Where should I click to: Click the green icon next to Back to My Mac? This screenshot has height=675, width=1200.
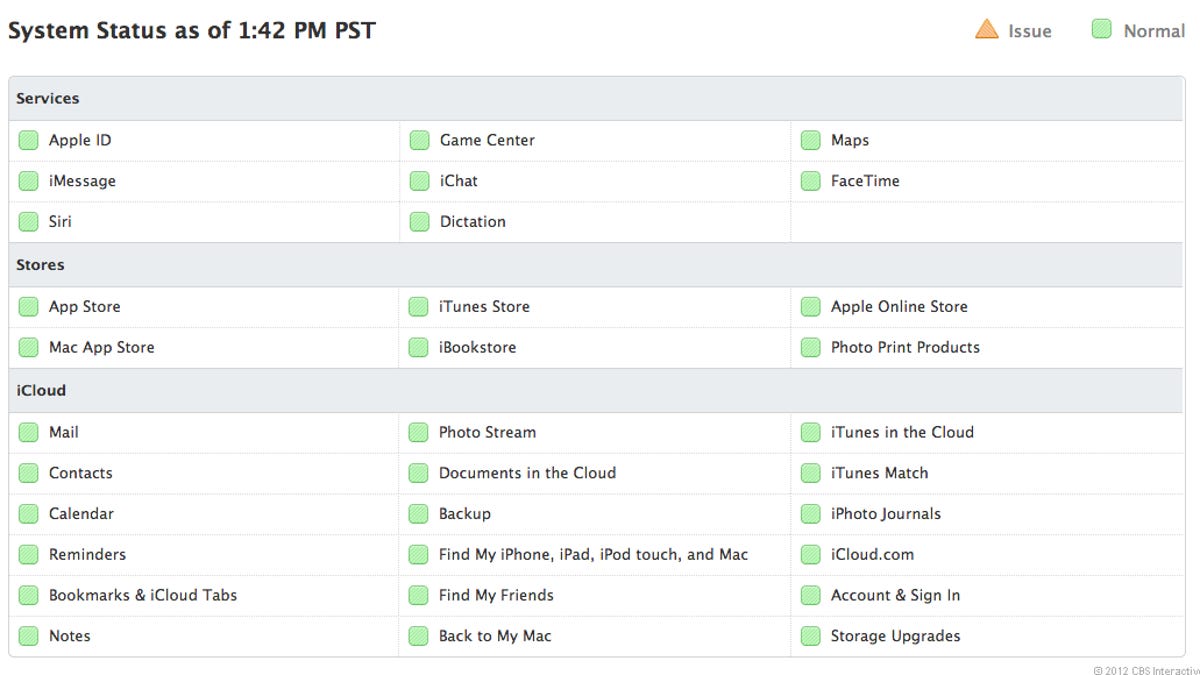tap(419, 636)
